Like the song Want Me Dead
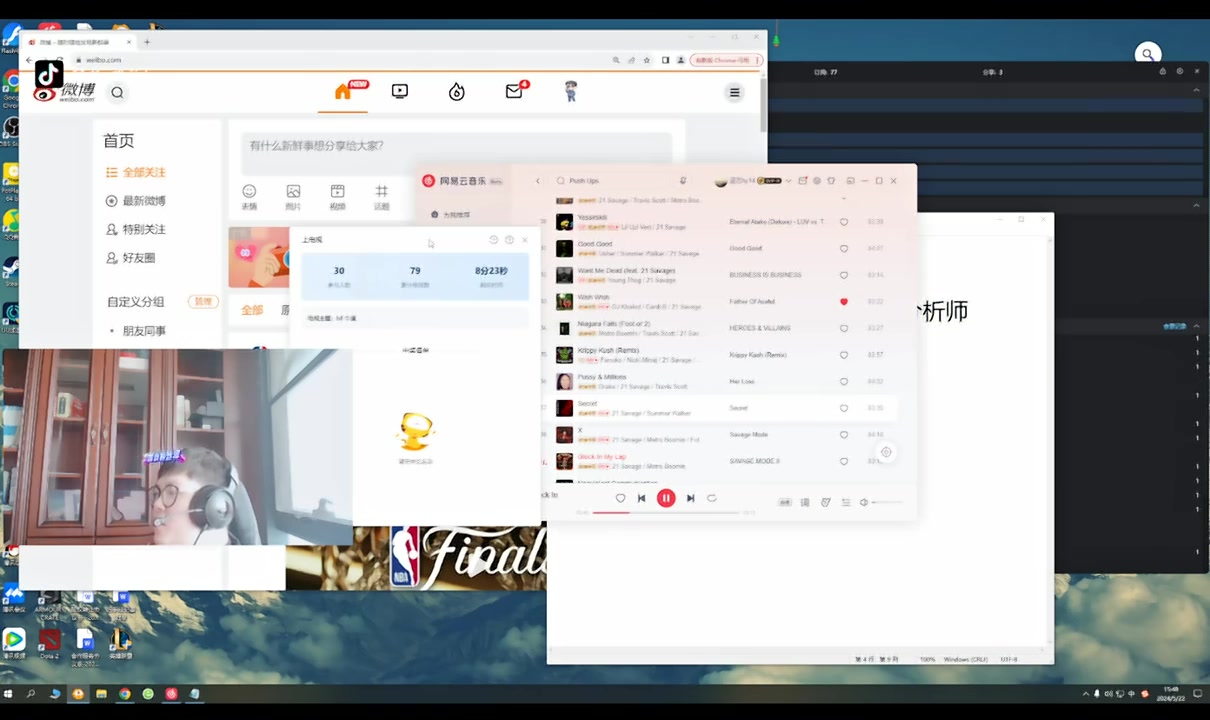This screenshot has height=720, width=1210. (844, 275)
